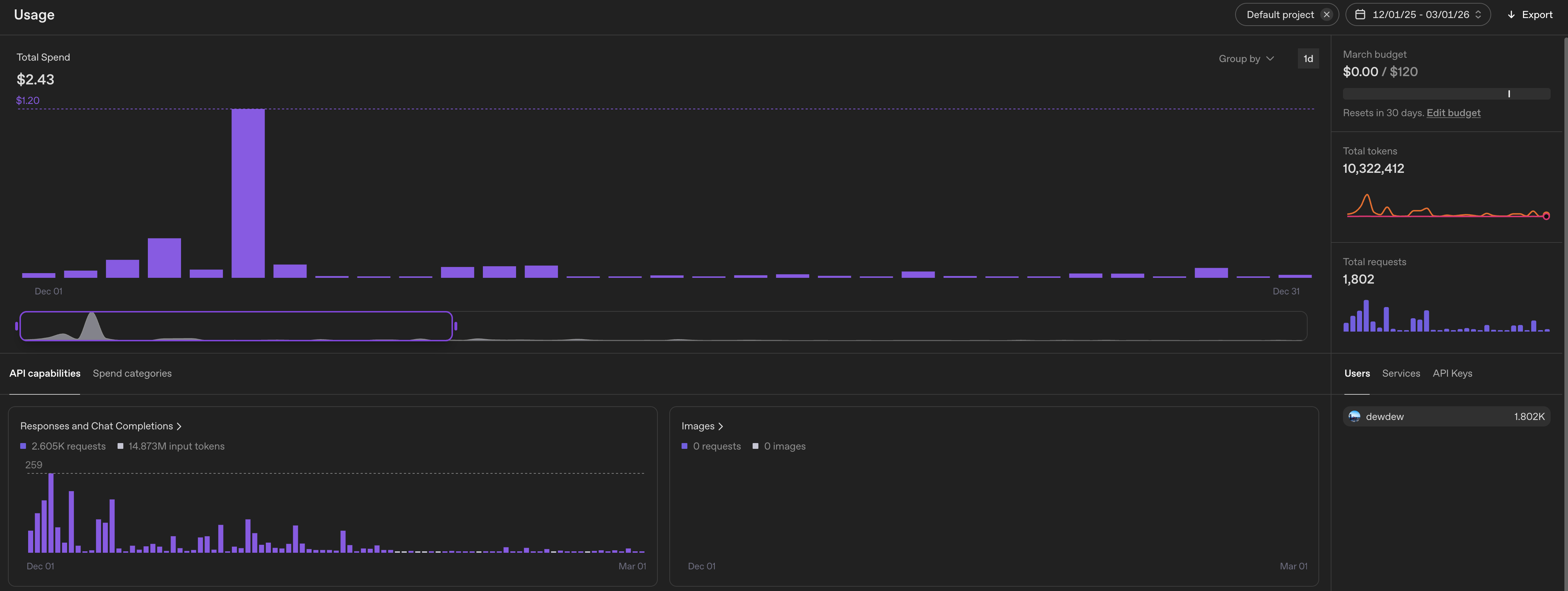Expand the Responses and Chat Completions section

click(97, 426)
